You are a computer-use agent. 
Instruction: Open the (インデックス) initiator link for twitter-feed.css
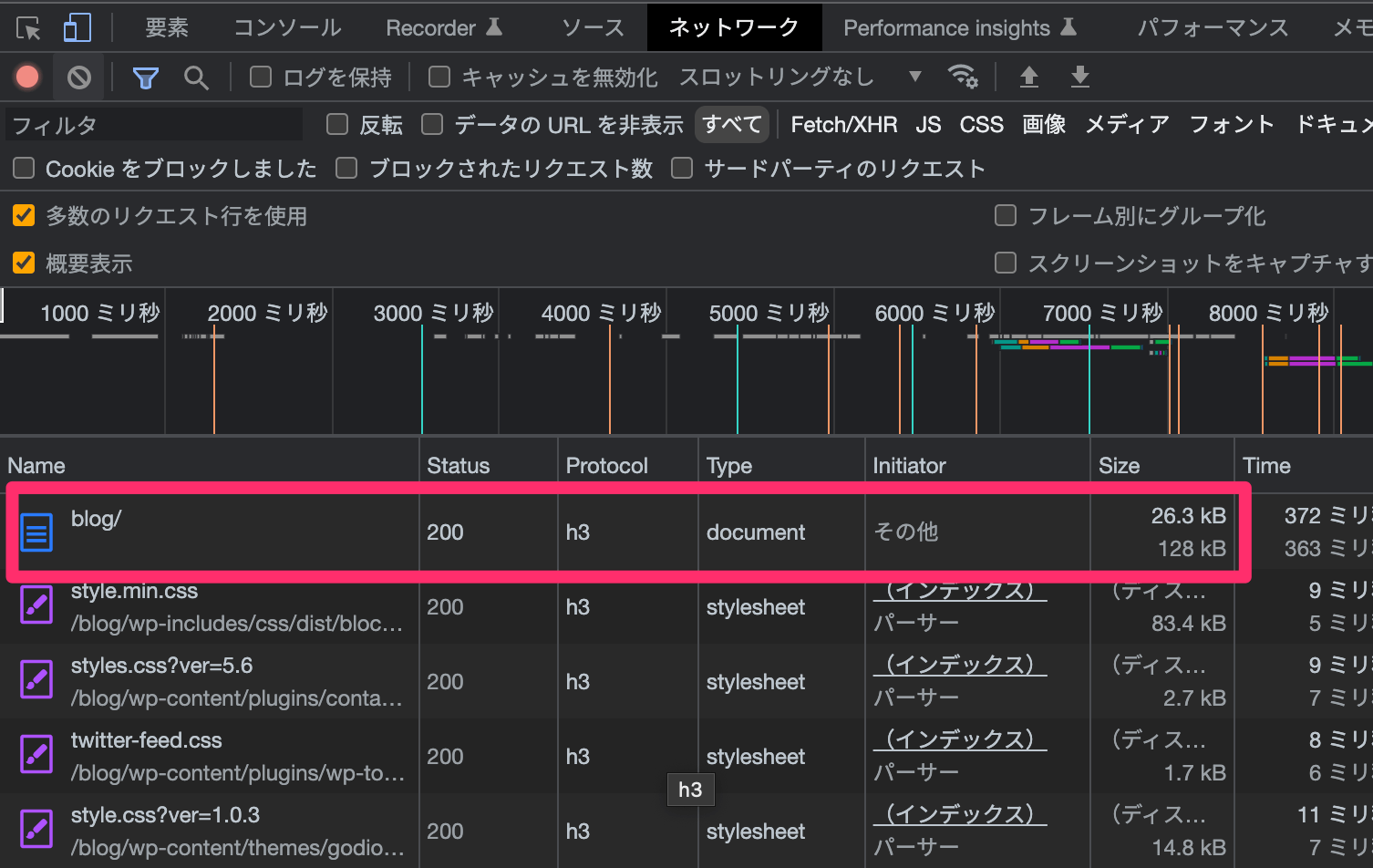pyautogui.click(x=960, y=740)
